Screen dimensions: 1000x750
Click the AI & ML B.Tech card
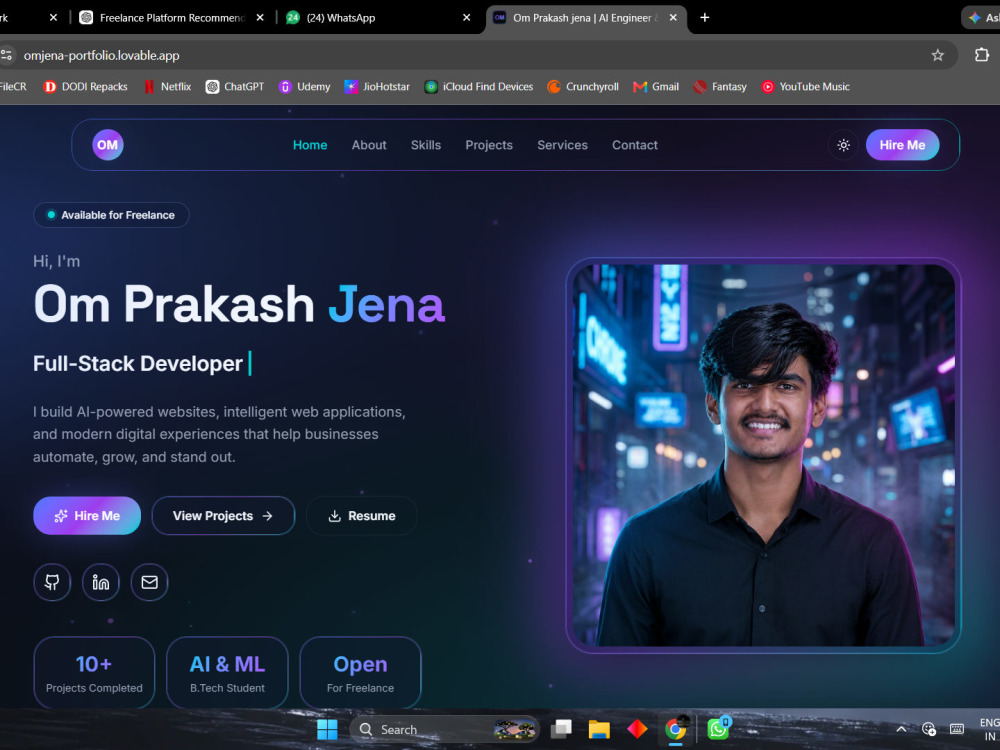[227, 673]
